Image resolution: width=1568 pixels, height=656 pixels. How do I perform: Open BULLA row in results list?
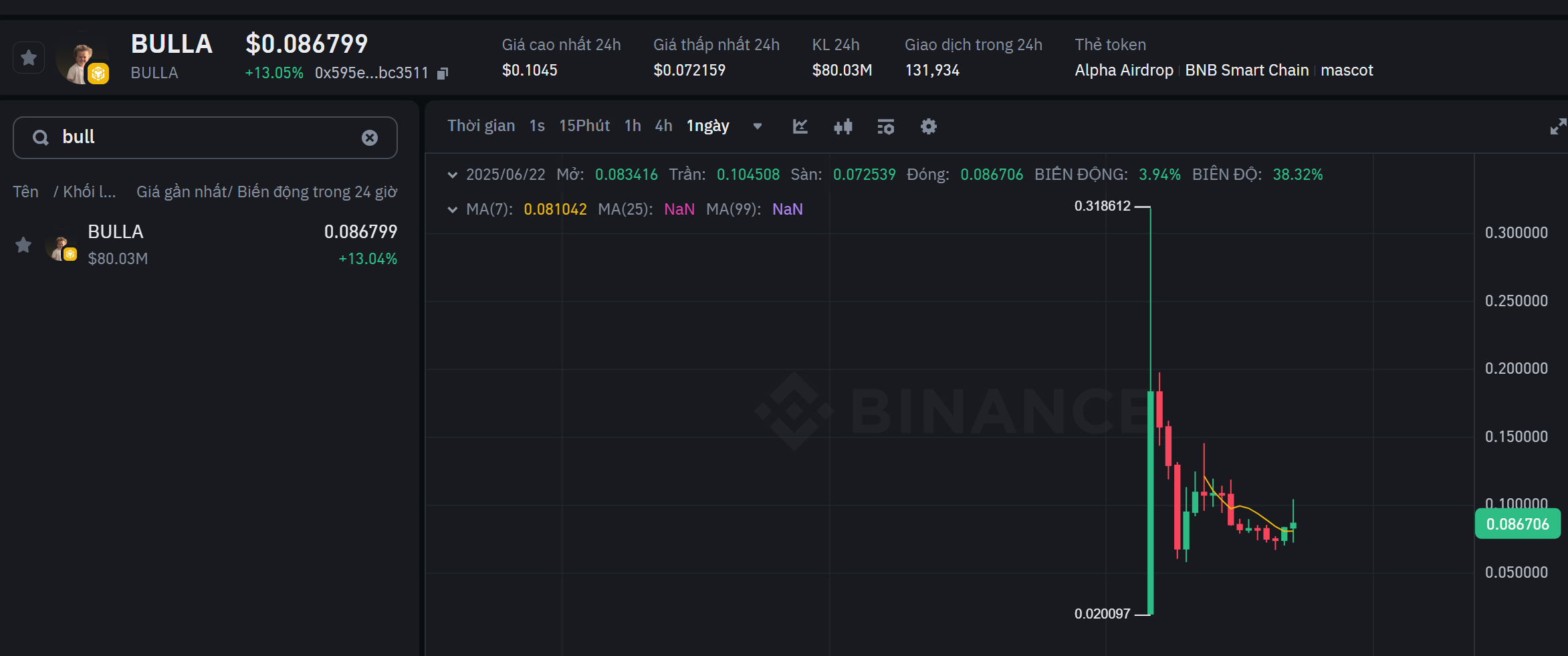point(205,245)
